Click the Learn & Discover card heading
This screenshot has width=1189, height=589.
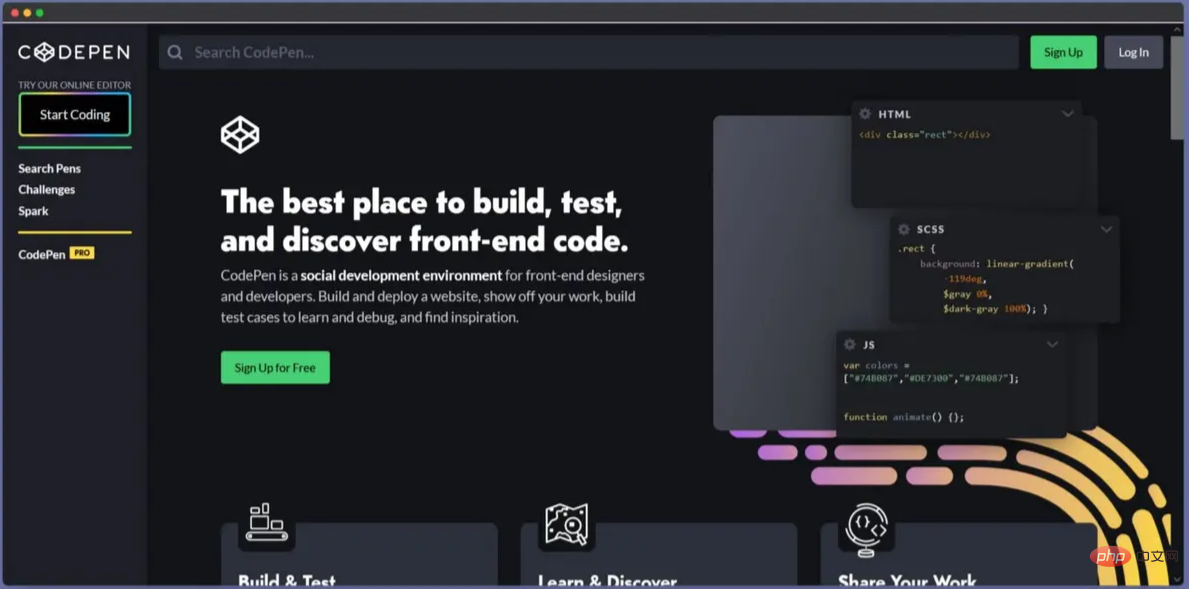pos(607,581)
